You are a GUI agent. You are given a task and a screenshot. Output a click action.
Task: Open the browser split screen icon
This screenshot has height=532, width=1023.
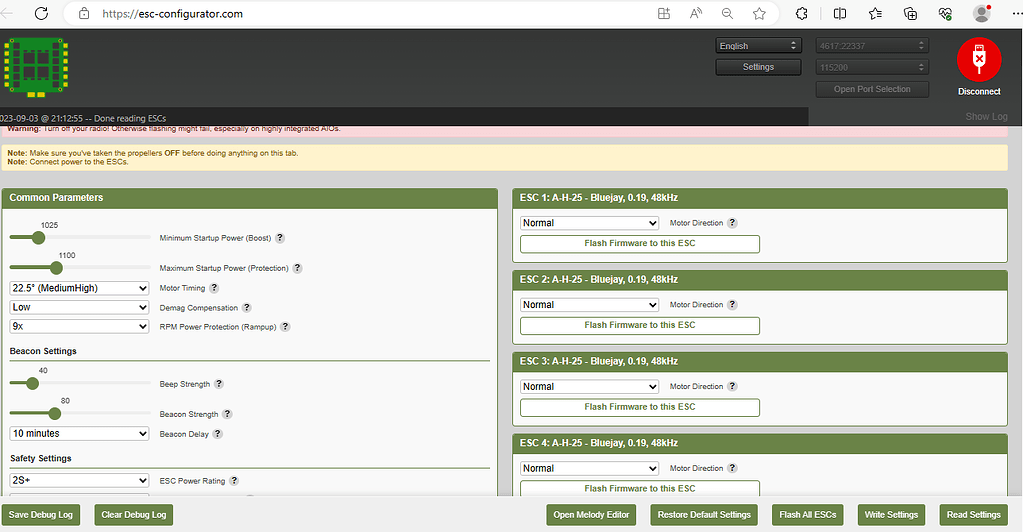click(x=840, y=14)
